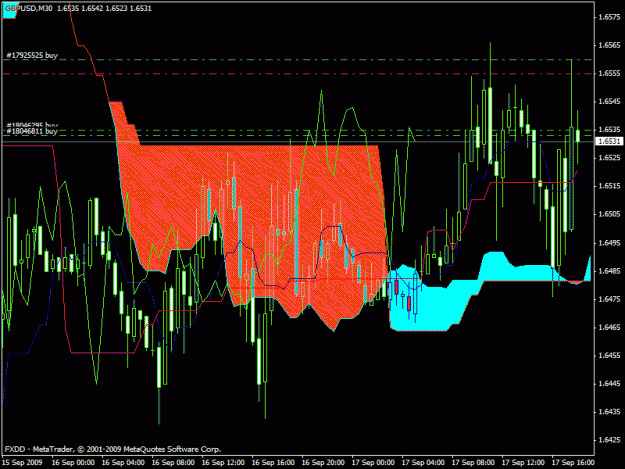Click the 17 Sep 16:00 time label
The height and width of the screenshot is (469, 625).
(x=573, y=463)
